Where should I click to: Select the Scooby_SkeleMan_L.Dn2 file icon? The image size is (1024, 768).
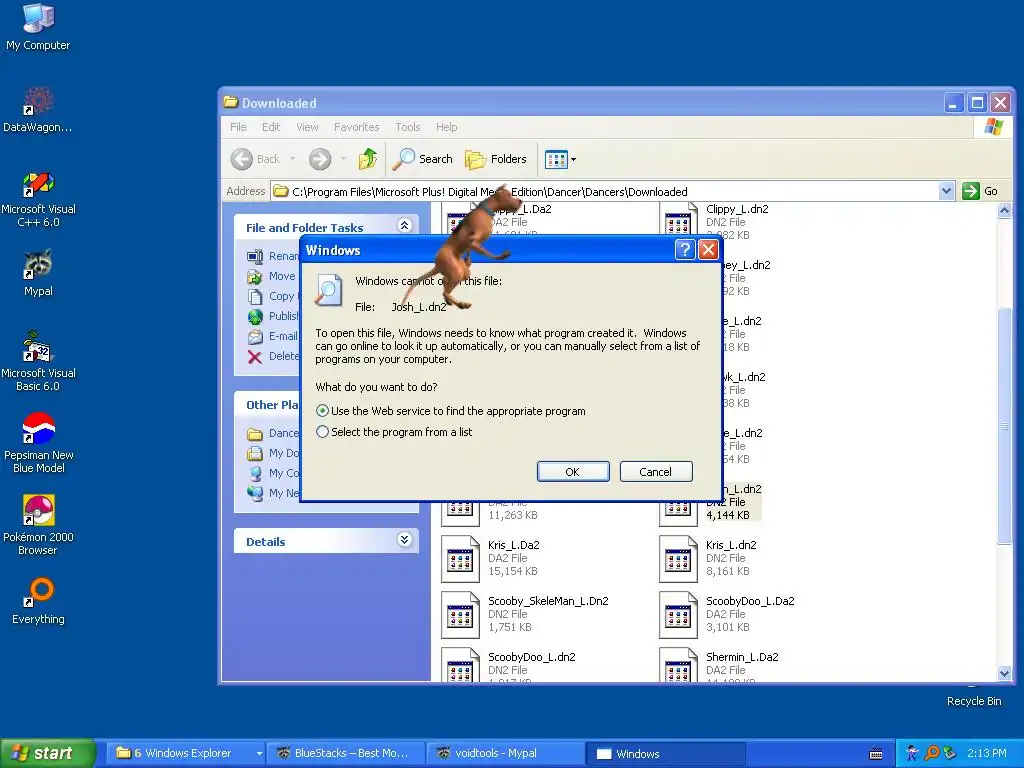pos(460,615)
